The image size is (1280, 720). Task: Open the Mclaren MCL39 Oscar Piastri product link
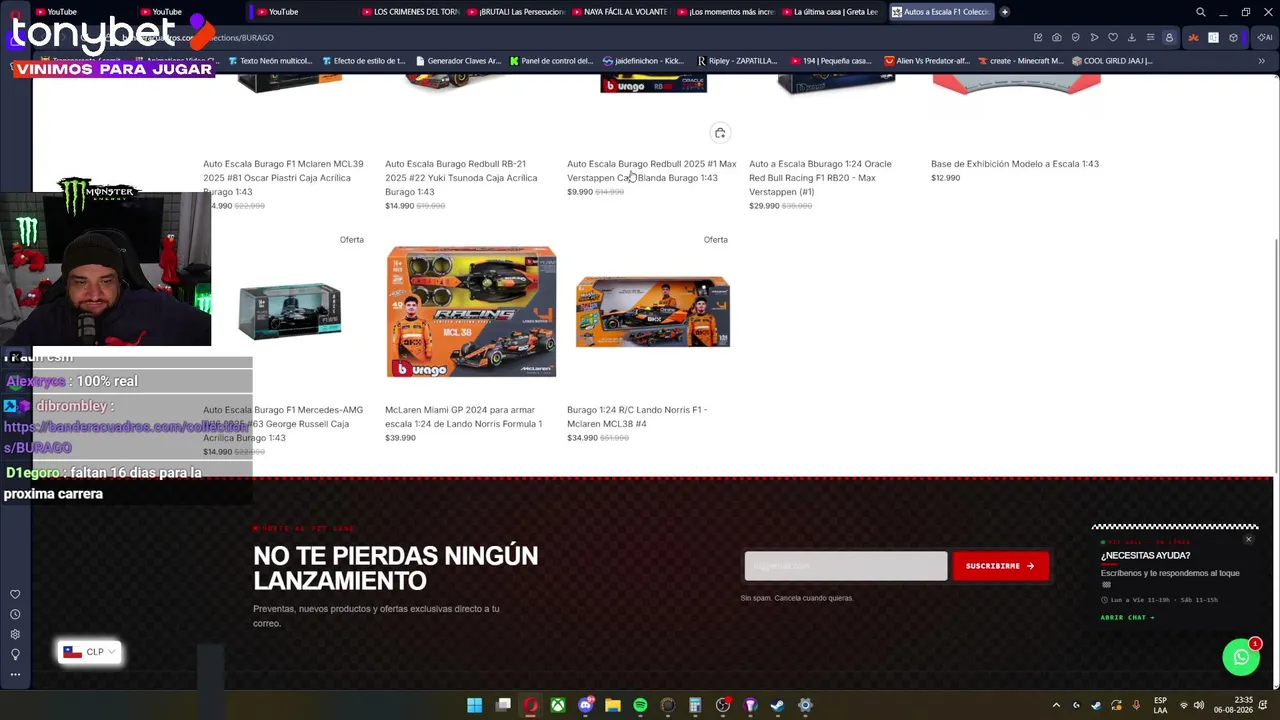(x=283, y=177)
